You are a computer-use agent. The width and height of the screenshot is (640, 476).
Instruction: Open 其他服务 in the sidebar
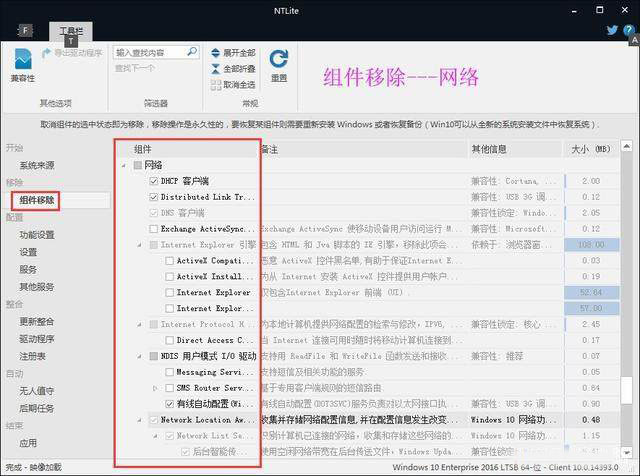(x=37, y=287)
